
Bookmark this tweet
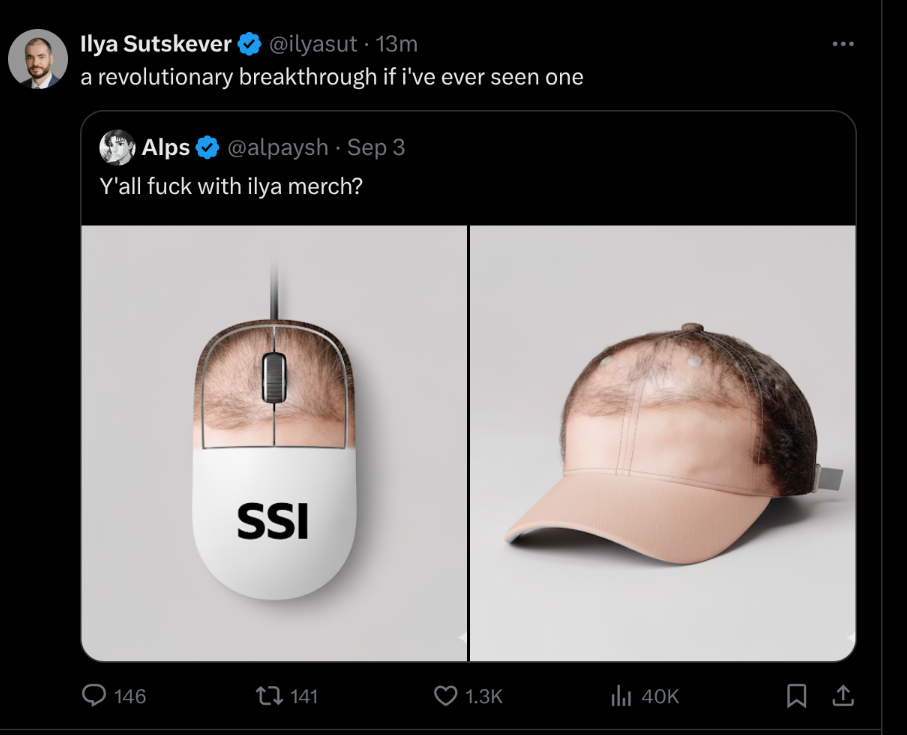(797, 695)
